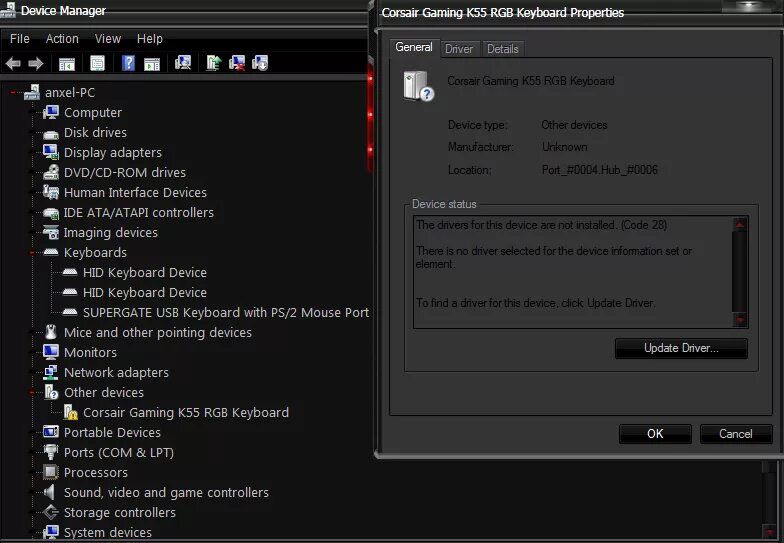784x543 pixels.
Task: Select the System devices tree item
Action: click(108, 532)
